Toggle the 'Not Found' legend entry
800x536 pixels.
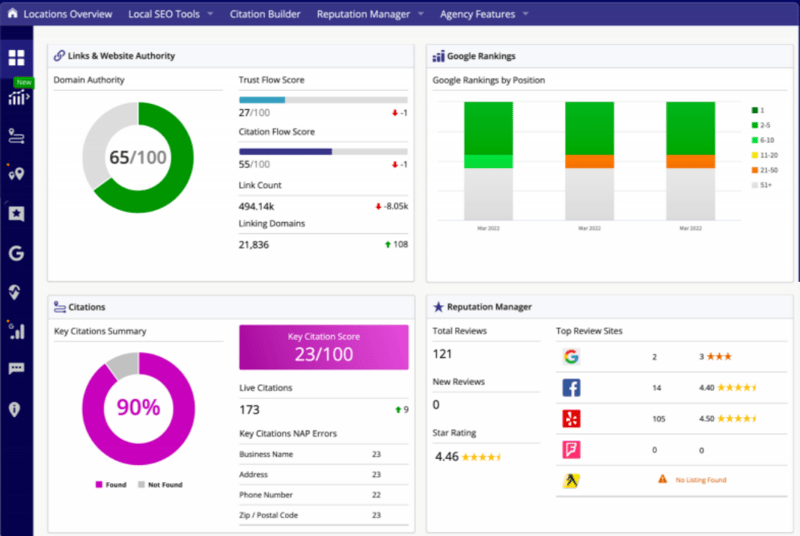[x=160, y=484]
